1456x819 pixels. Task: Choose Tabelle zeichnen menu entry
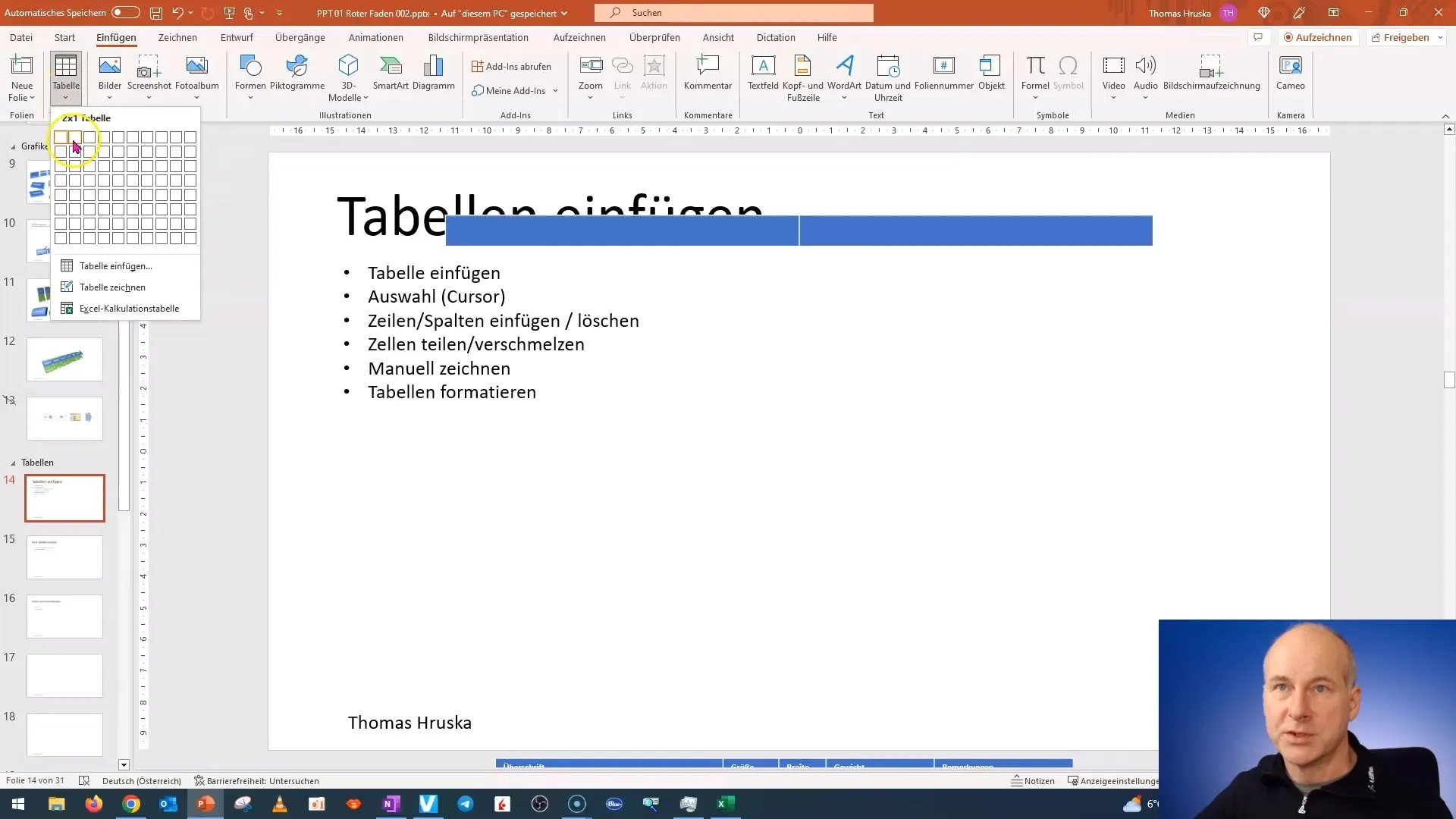pyautogui.click(x=125, y=287)
